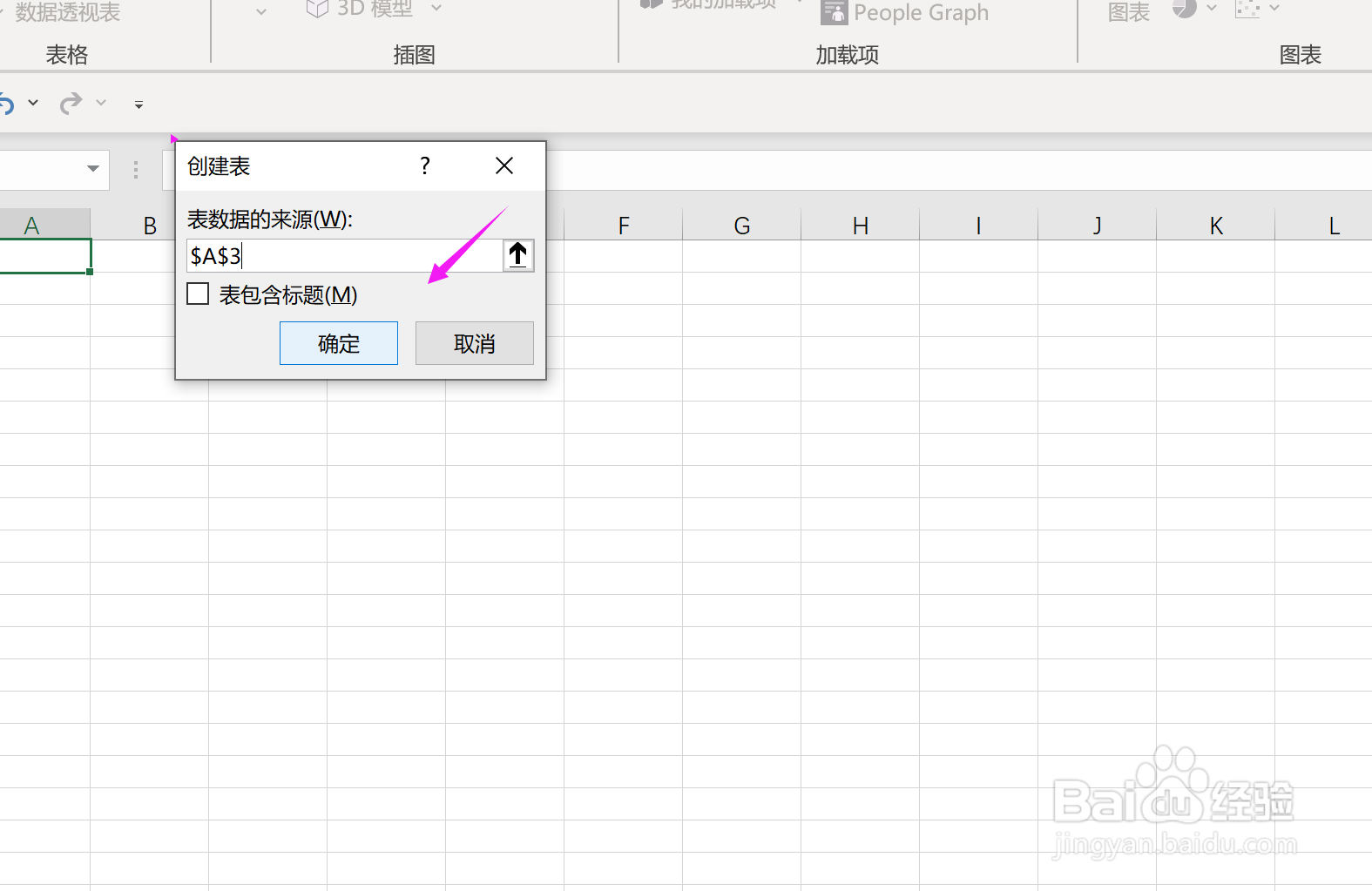
Task: Click the 3D 模型 button
Action: tap(360, 9)
